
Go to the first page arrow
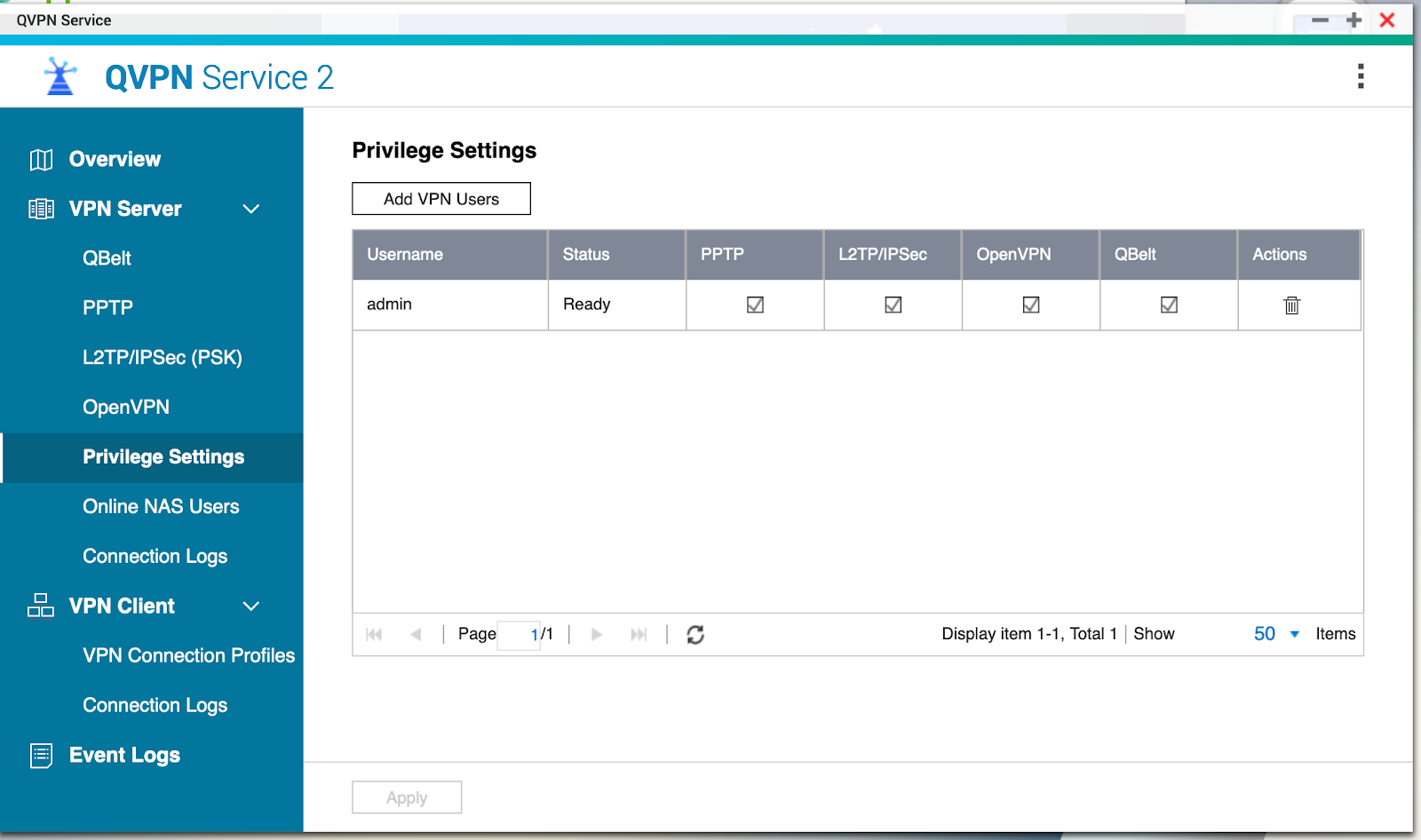374,635
